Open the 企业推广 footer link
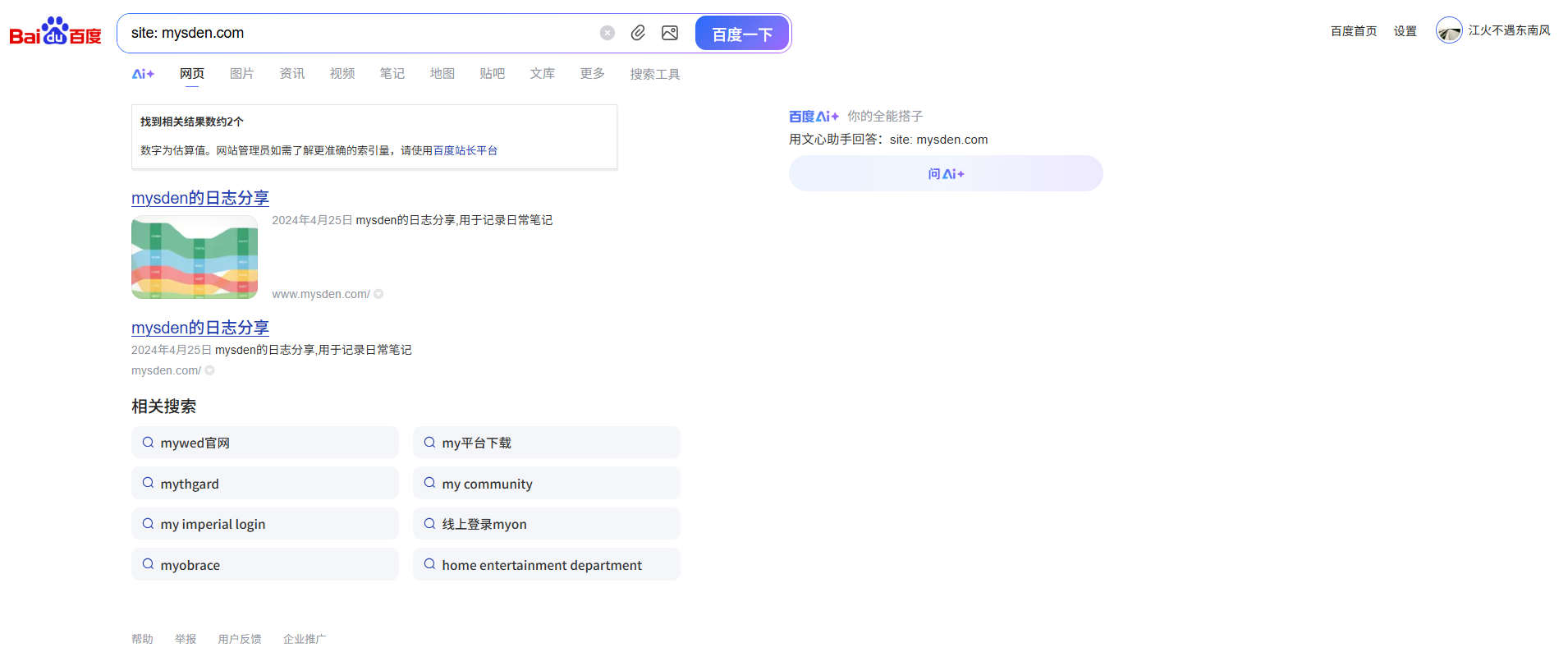 click(305, 639)
